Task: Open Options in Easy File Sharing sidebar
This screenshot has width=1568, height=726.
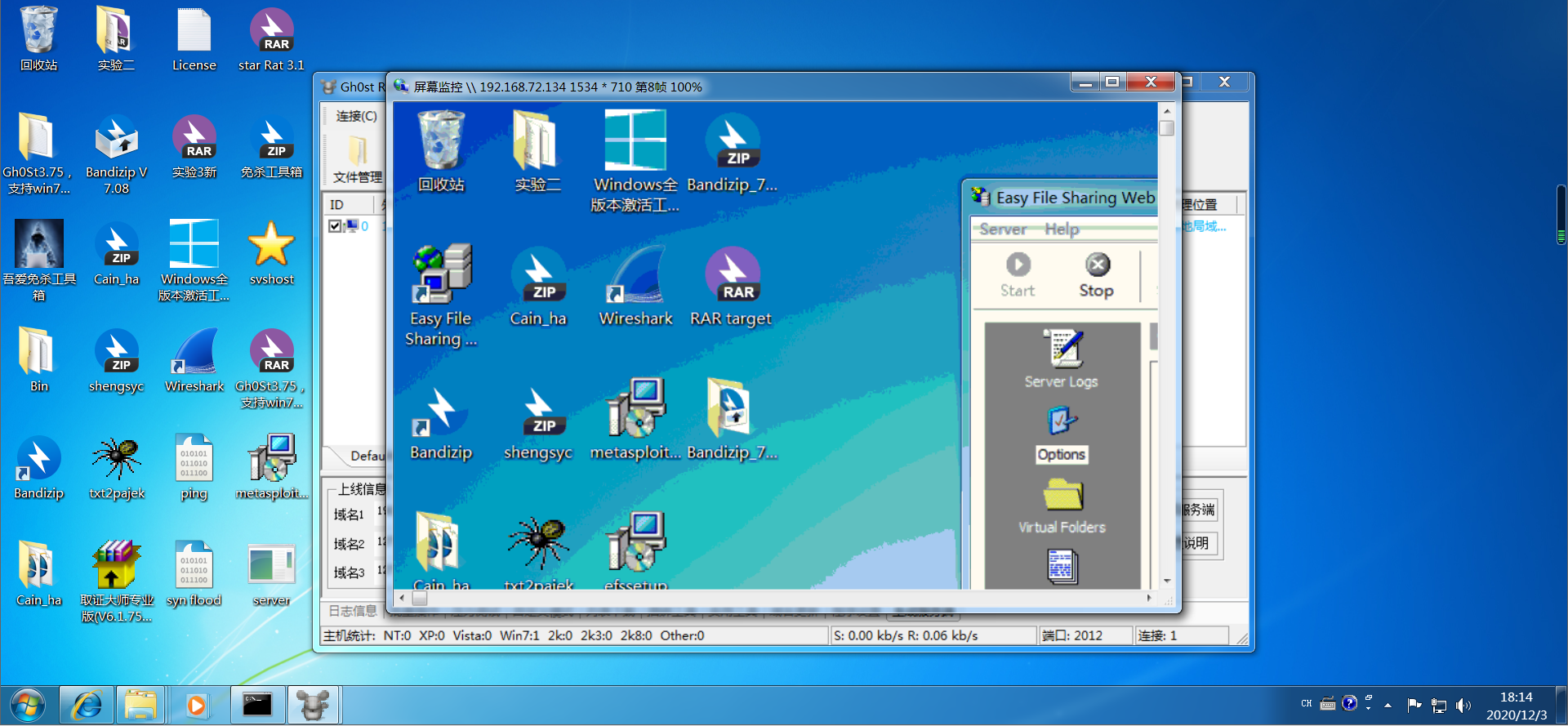Action: [1062, 434]
